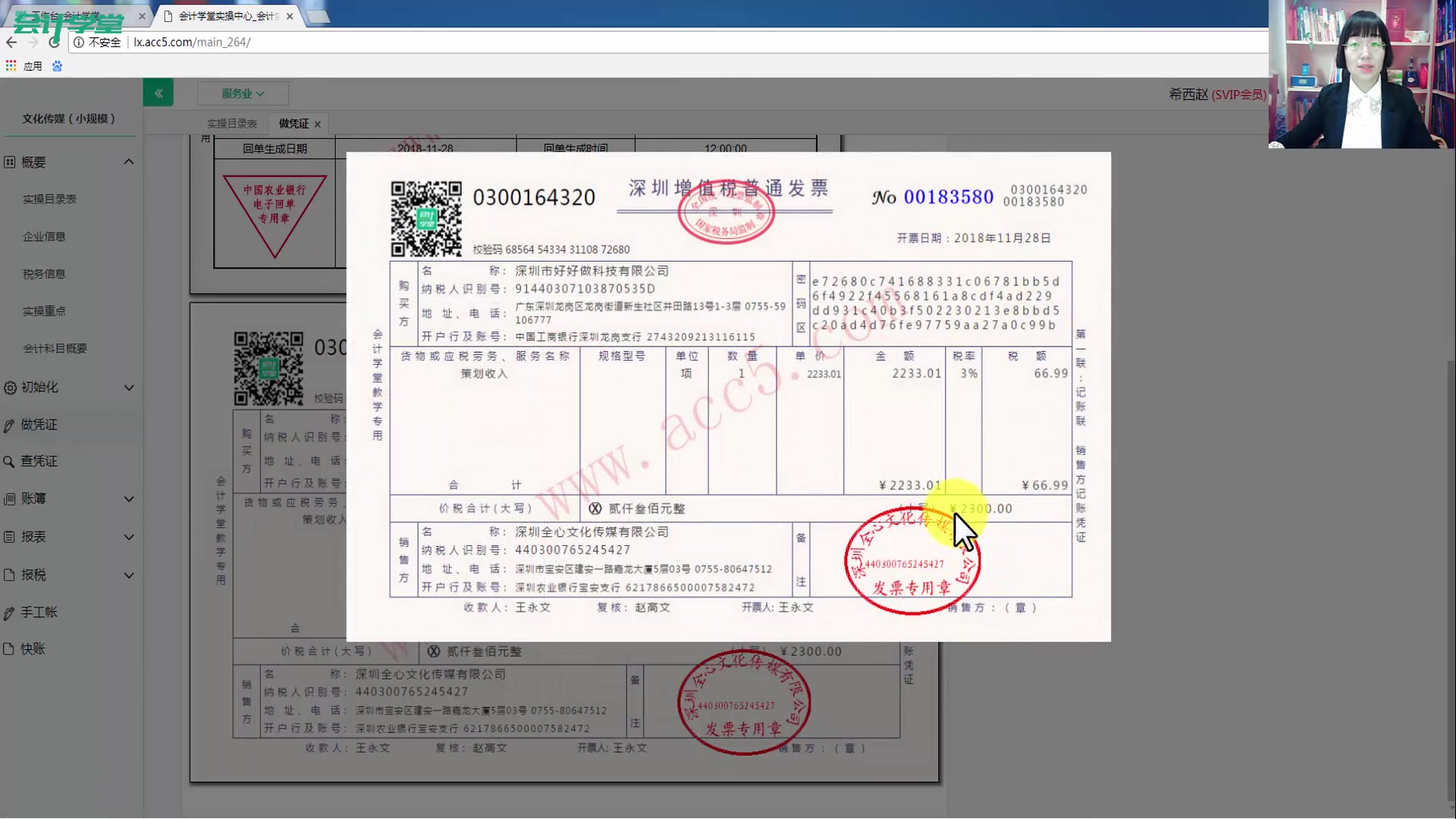Click the 报税 document icon
Viewport: 1456px width, 819px height.
[x=10, y=575]
